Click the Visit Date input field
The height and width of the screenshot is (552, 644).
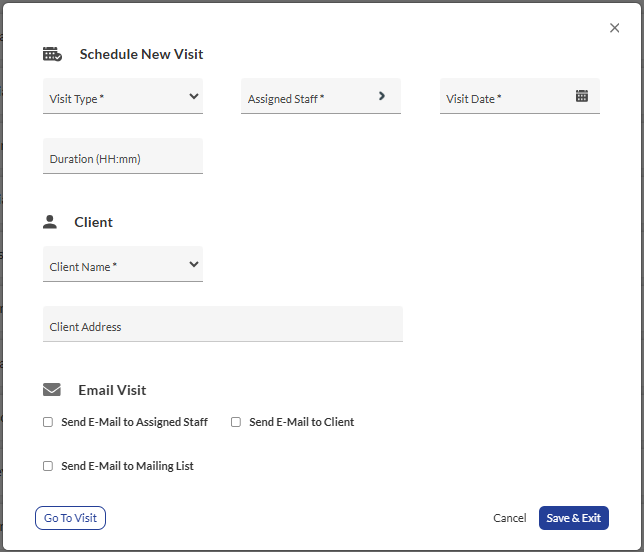click(x=505, y=98)
